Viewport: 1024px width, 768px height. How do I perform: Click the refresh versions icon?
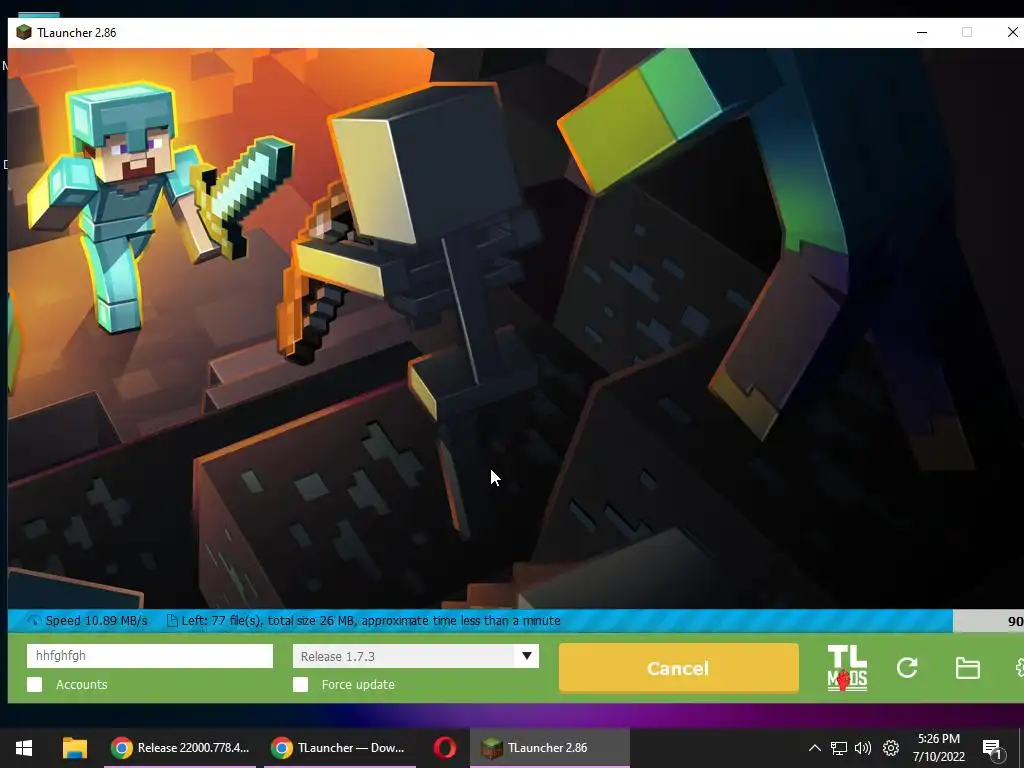pos(907,667)
